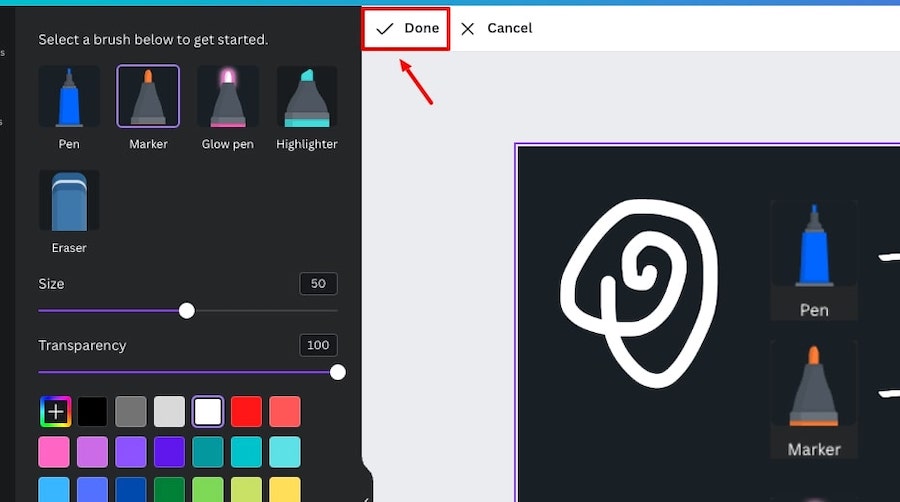
Task: Click the Size slider handle
Action: click(187, 311)
